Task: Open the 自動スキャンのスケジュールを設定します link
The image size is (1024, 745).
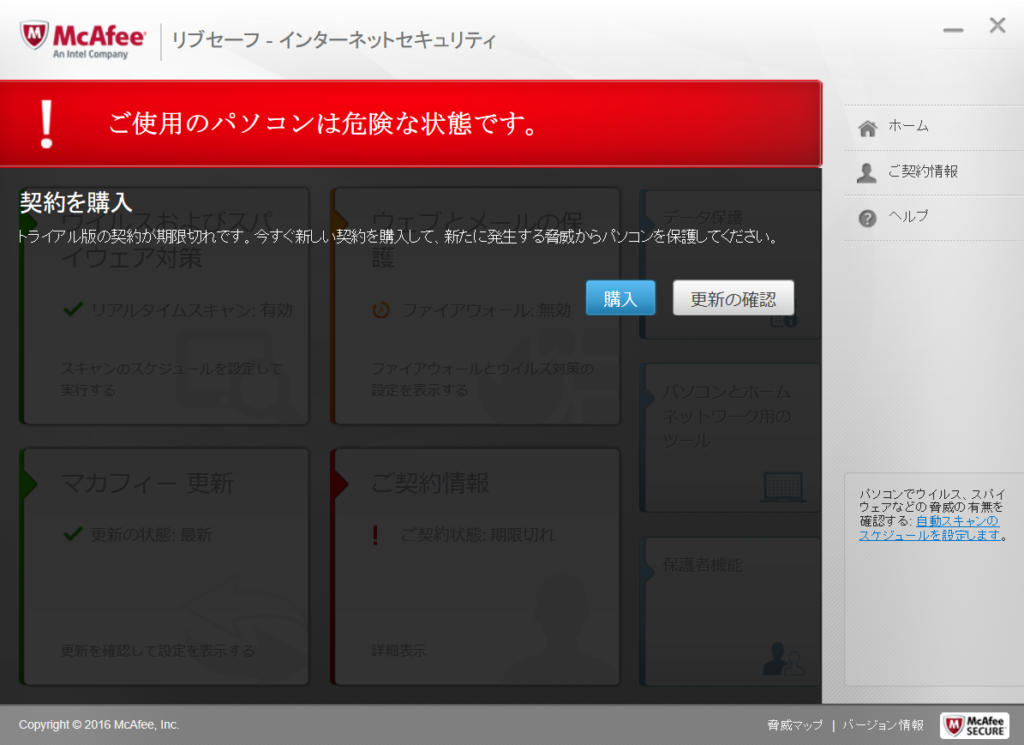Action: click(930, 528)
